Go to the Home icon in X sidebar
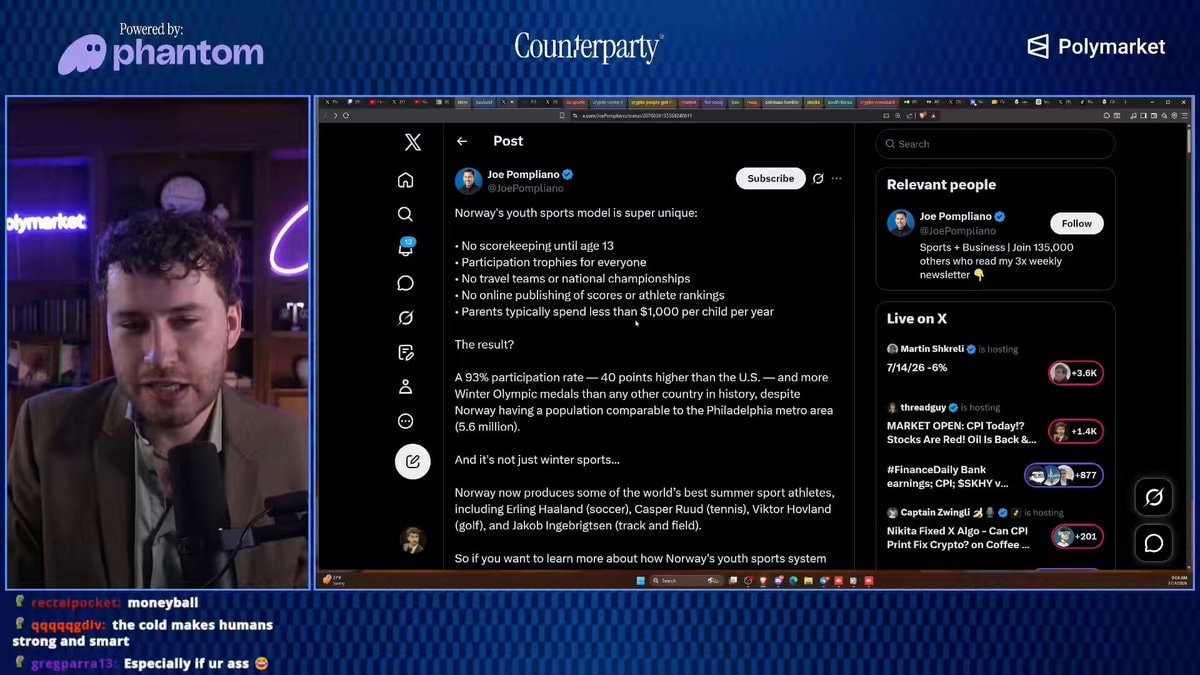This screenshot has height=675, width=1200. coord(405,180)
